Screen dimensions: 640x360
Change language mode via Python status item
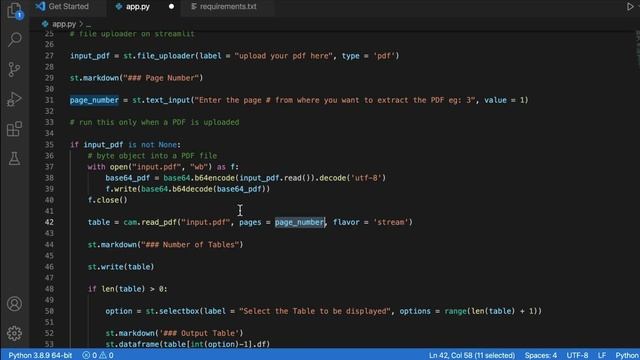[627, 355]
